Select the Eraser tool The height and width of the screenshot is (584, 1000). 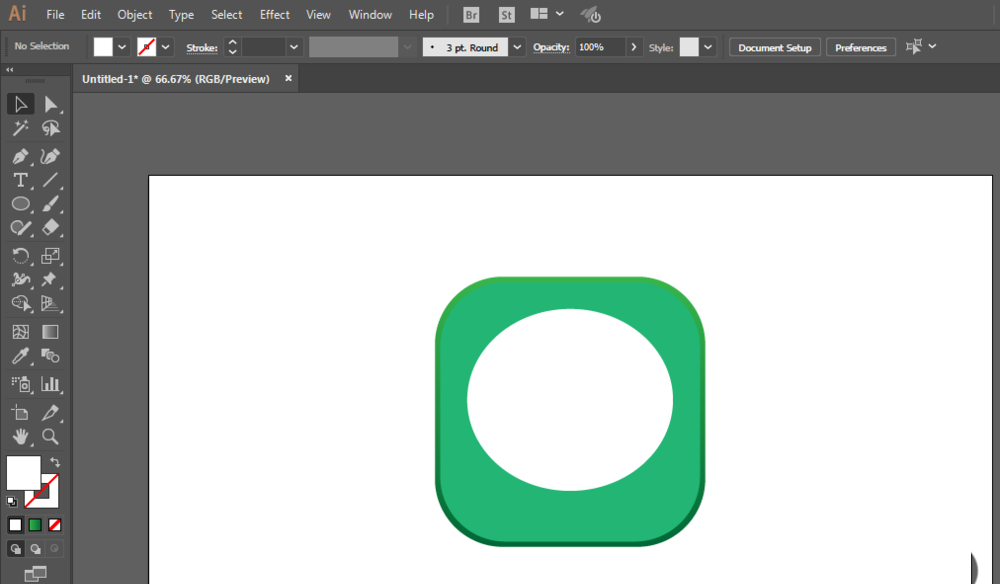[x=50, y=228]
